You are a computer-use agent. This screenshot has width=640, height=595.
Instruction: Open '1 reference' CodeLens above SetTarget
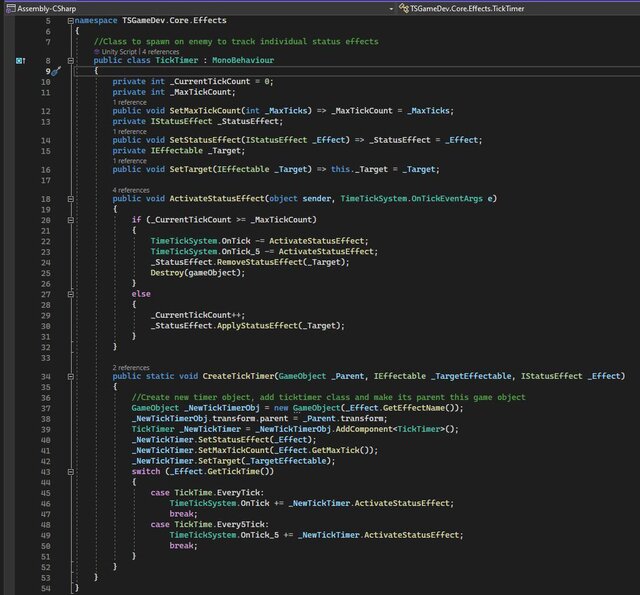[130, 161]
